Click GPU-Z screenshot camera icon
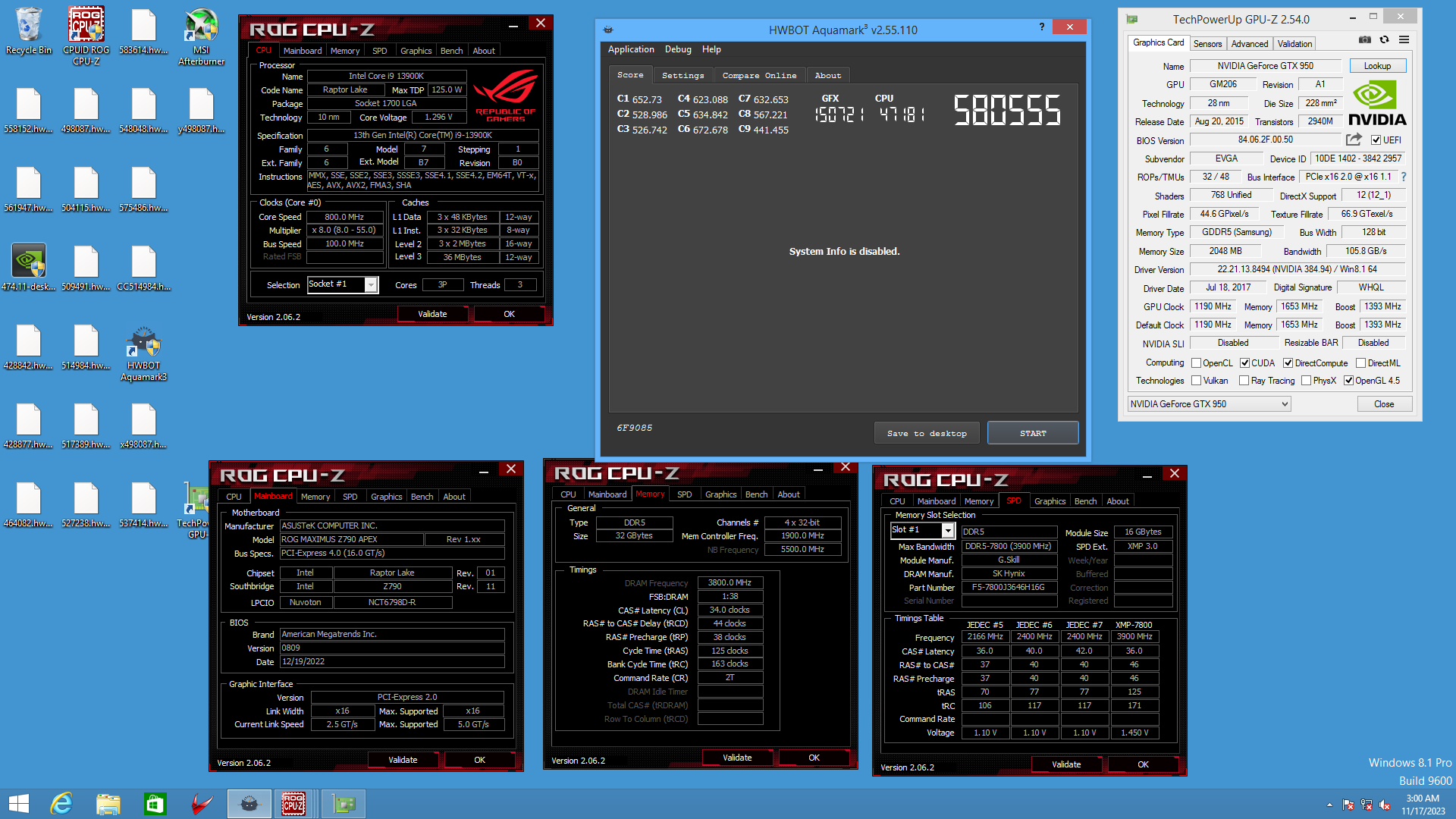This screenshot has height=819, width=1456. click(1365, 39)
